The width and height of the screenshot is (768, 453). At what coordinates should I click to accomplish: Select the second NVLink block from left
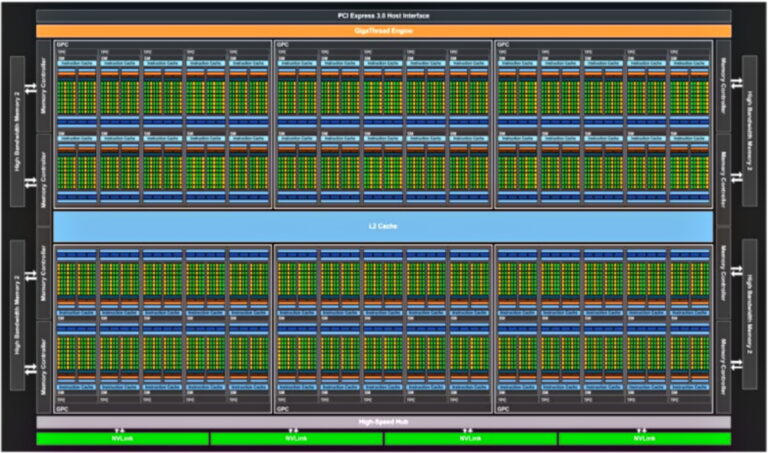(296, 438)
